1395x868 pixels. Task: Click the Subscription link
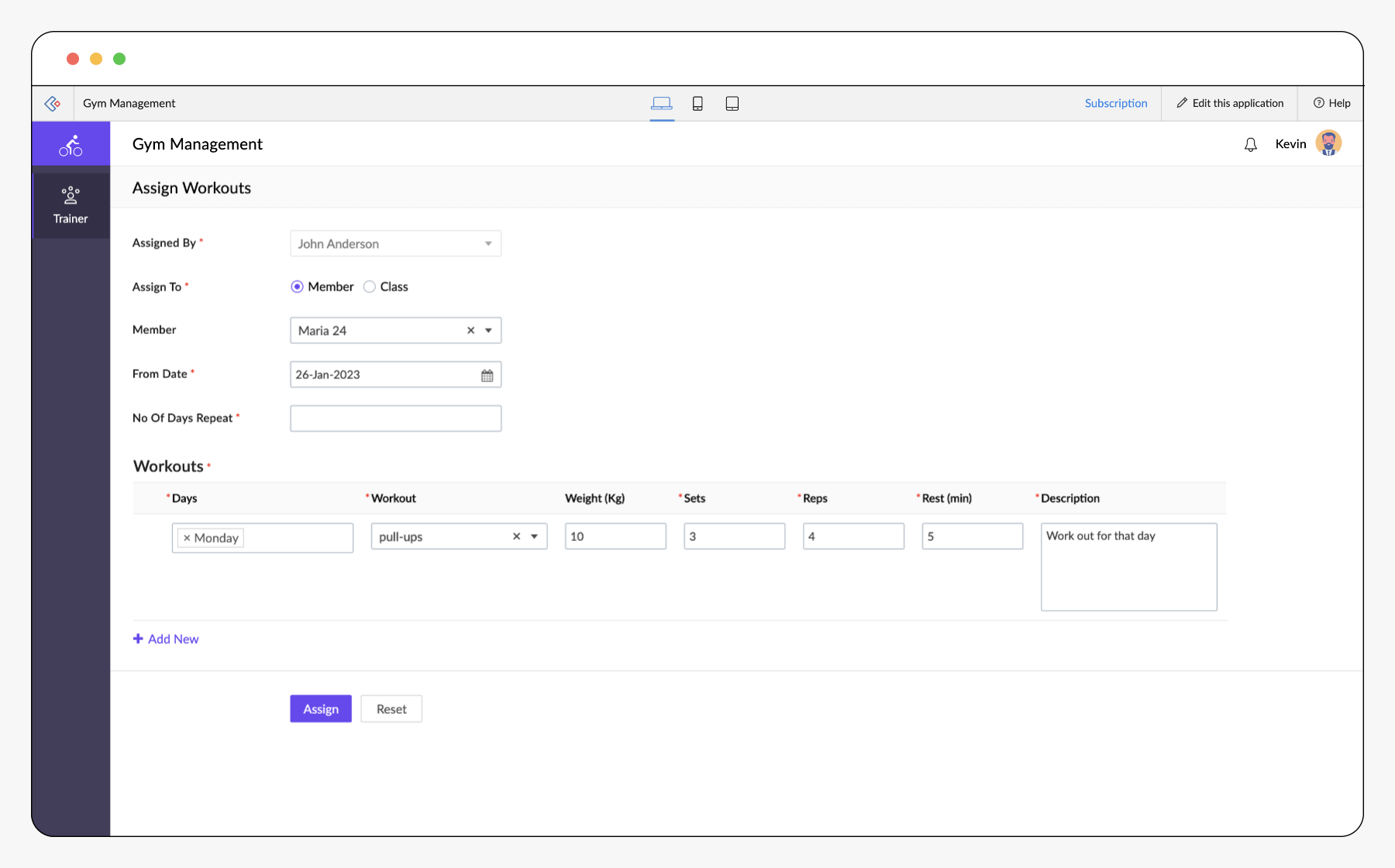(1116, 103)
